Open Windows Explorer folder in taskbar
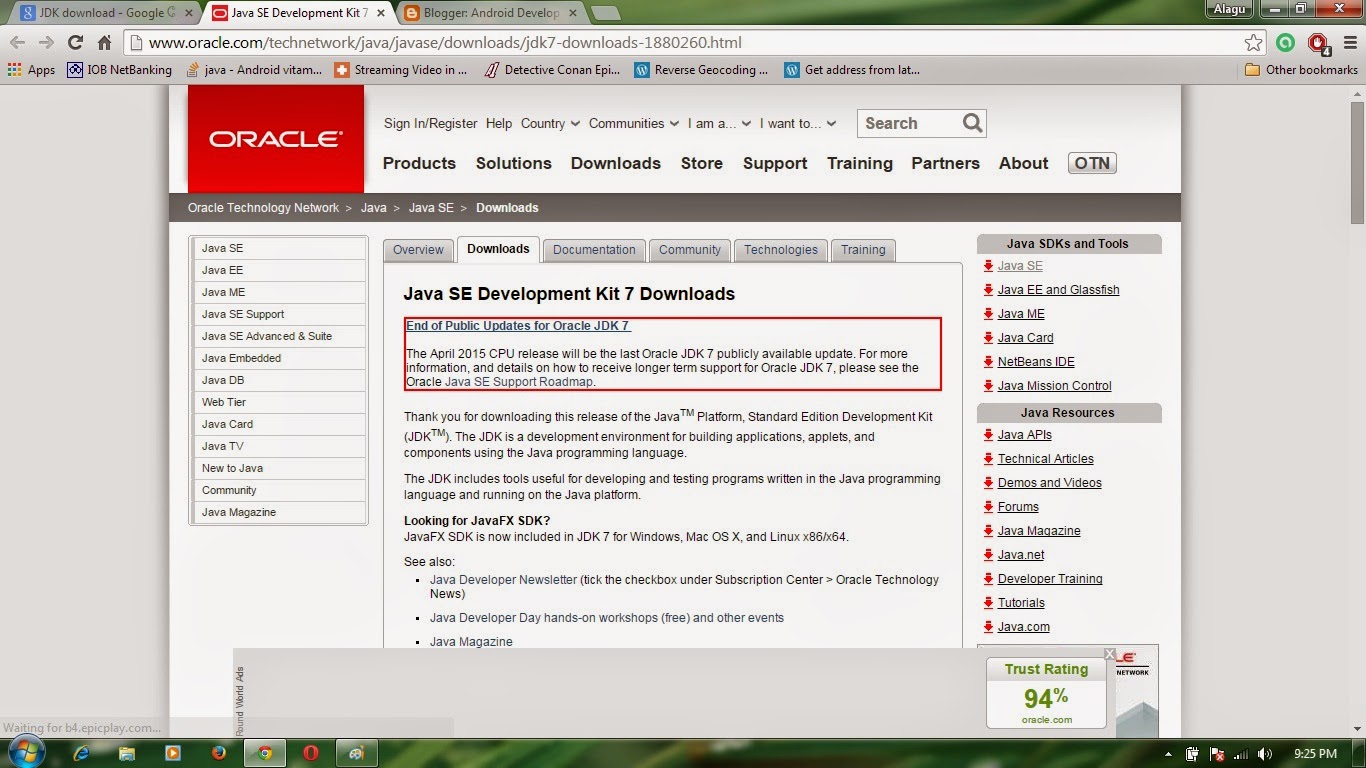The width and height of the screenshot is (1366, 768). coord(127,753)
